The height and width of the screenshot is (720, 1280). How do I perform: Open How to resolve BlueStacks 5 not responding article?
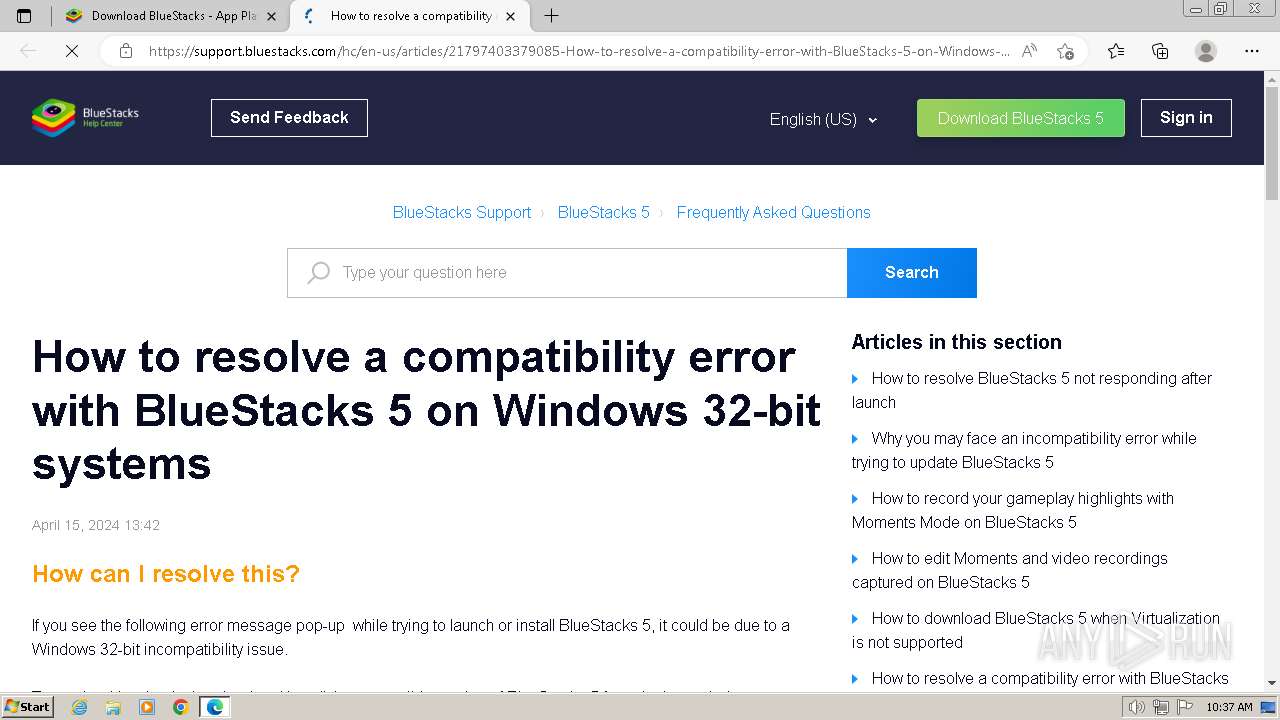(x=1032, y=390)
